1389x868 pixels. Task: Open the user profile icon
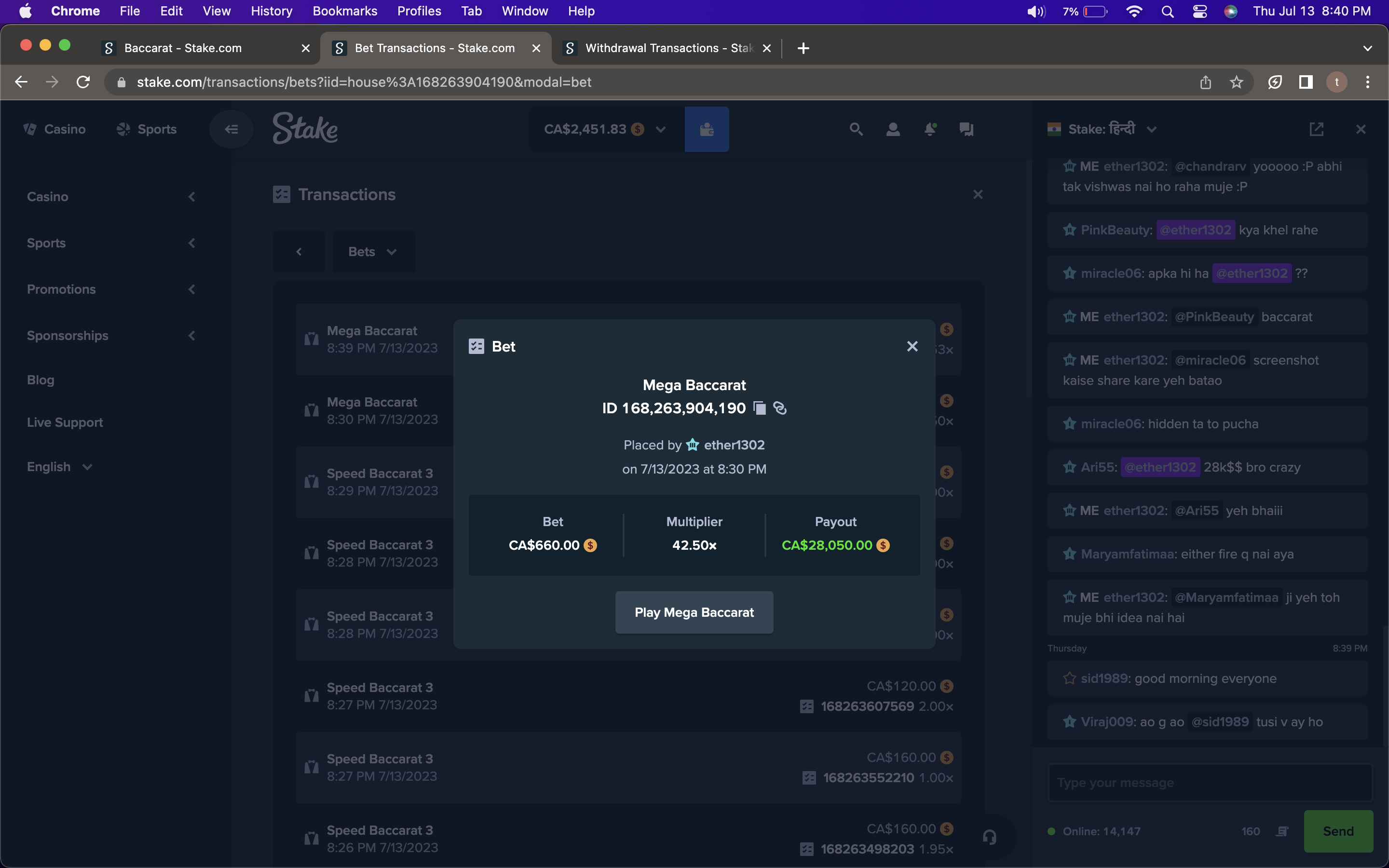pos(893,129)
